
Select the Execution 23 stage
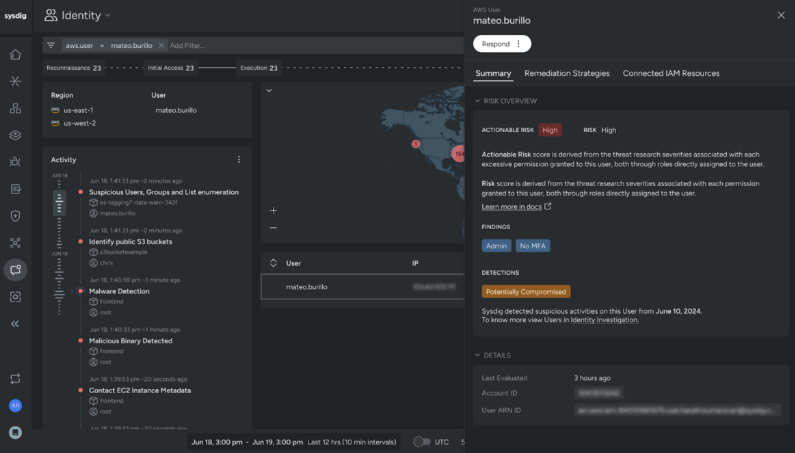pyautogui.click(x=259, y=67)
